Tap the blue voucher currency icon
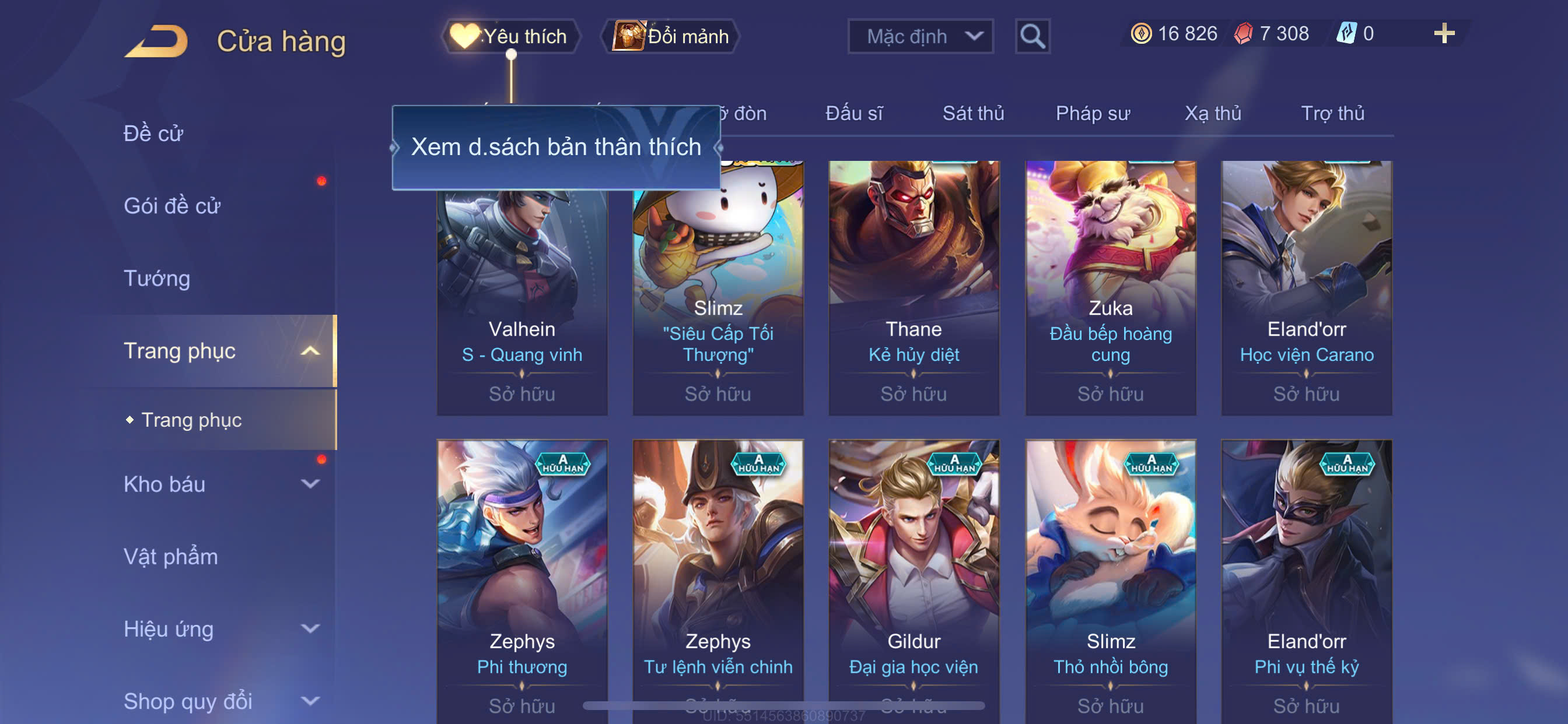 point(1346,33)
